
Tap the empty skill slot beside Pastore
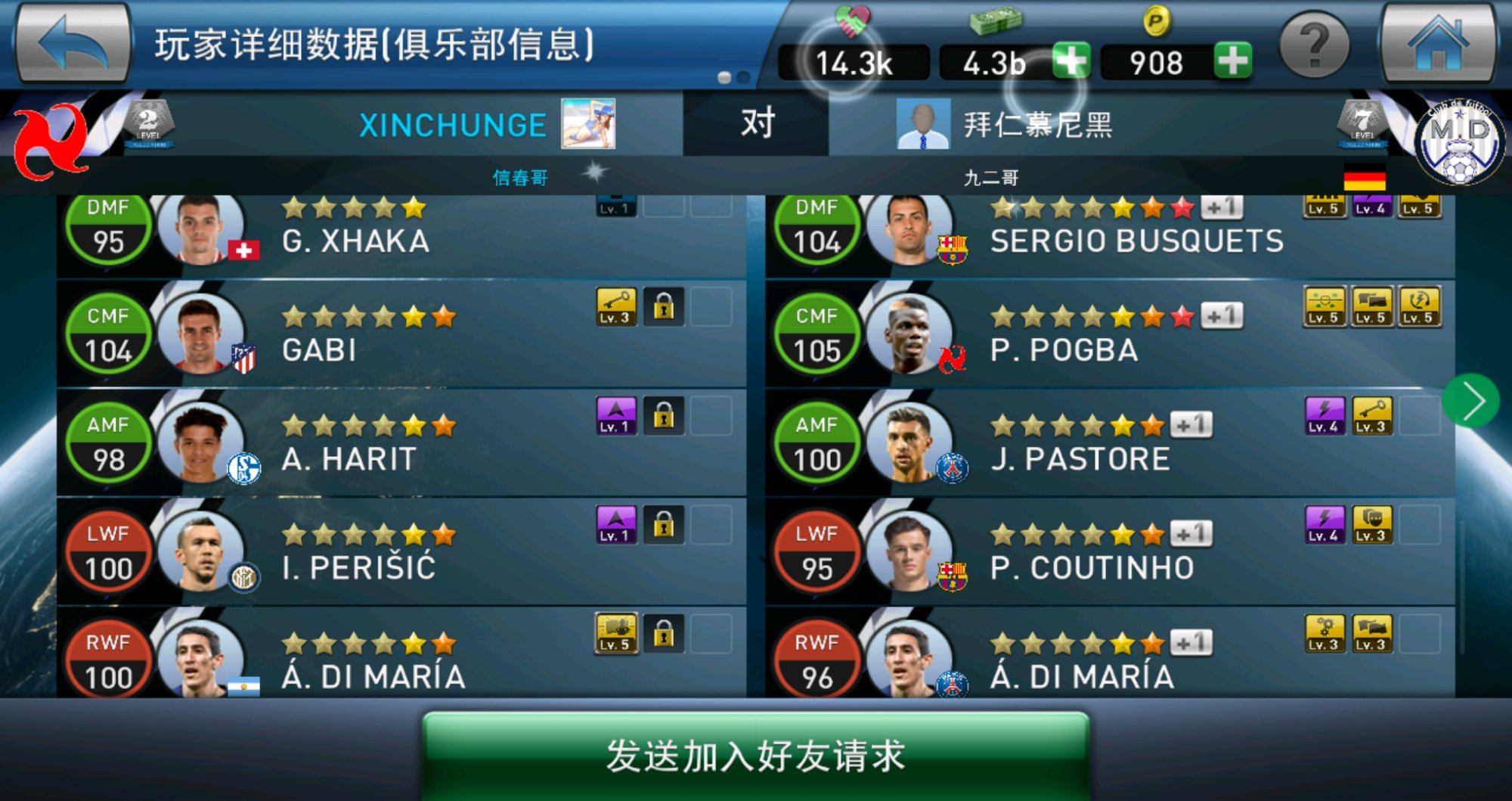(x=1420, y=415)
